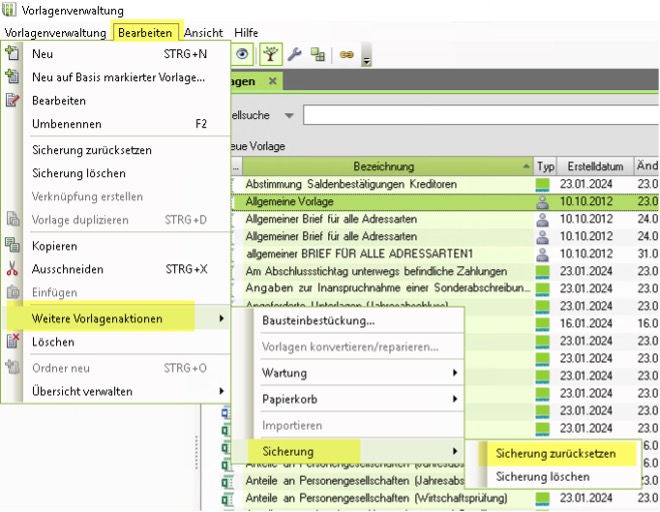This screenshot has height=512, width=660.
Task: Open the Schnellsuche dropdown arrow
Action: tap(289, 116)
